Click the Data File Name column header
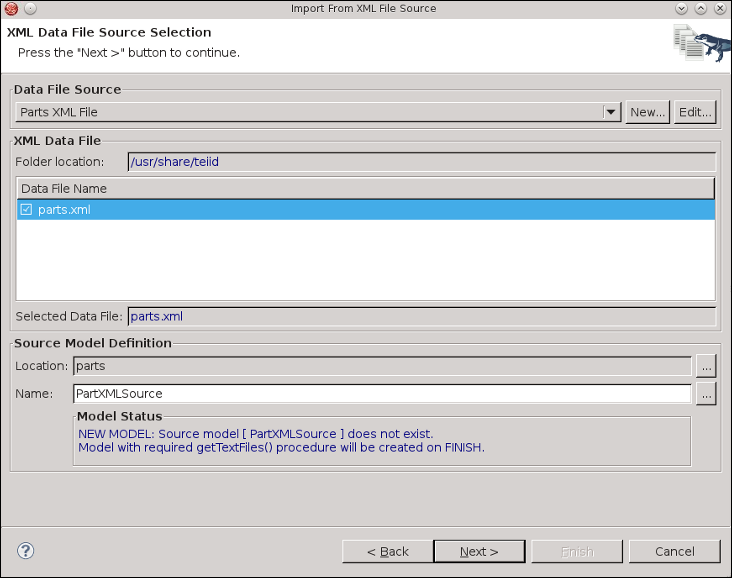The width and height of the screenshot is (732, 578). [x=366, y=189]
